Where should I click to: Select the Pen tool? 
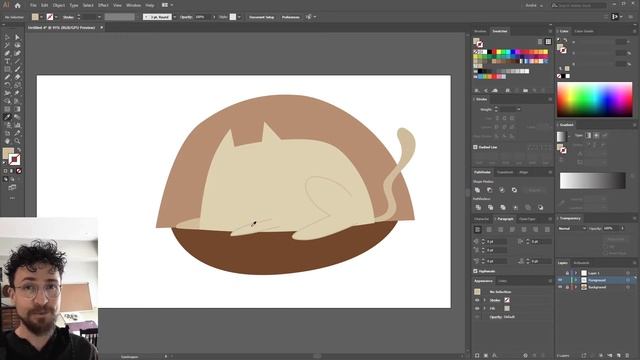(x=7, y=53)
